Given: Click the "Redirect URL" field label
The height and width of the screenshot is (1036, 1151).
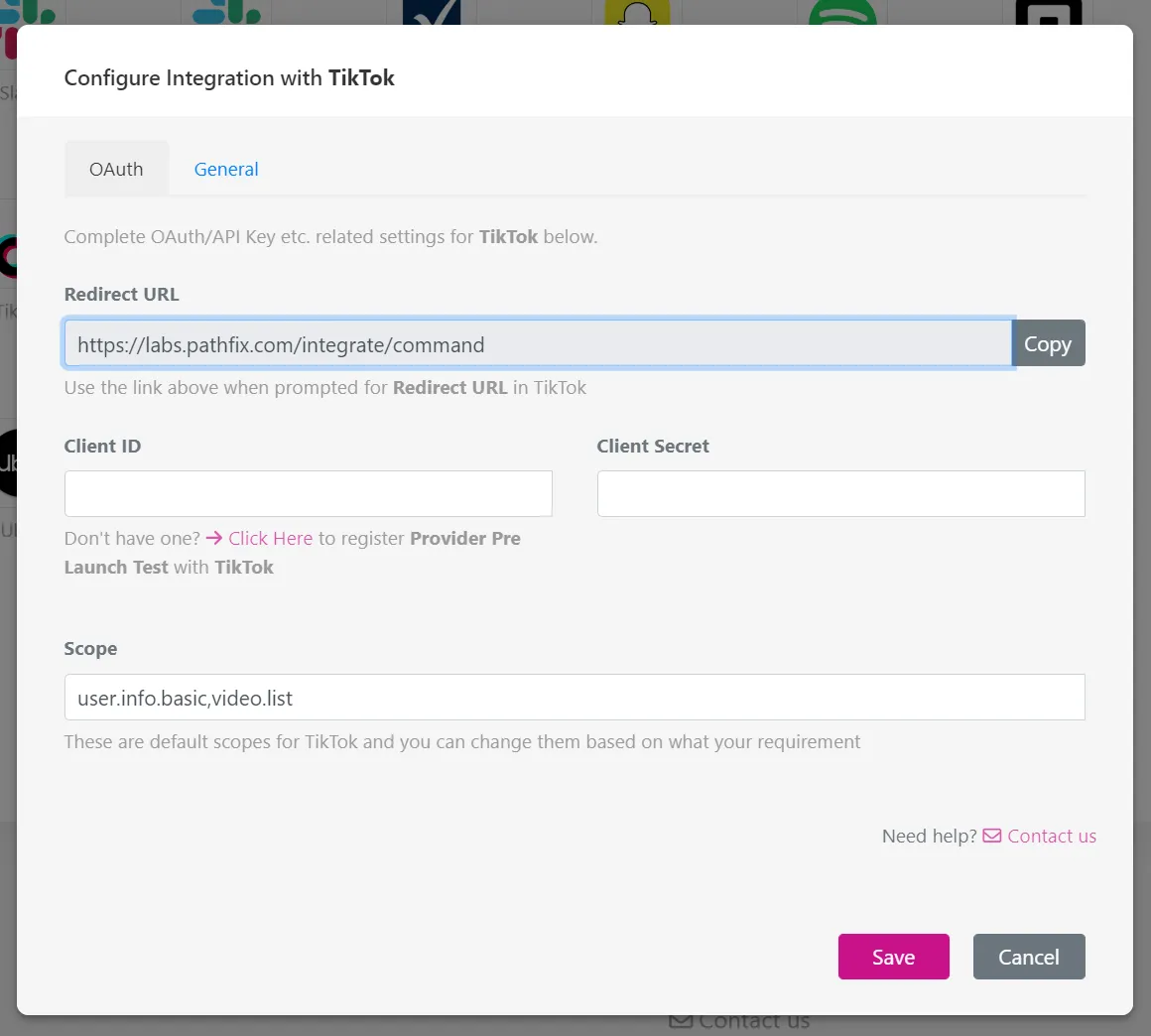Looking at the screenshot, I should pyautogui.click(x=121, y=295).
